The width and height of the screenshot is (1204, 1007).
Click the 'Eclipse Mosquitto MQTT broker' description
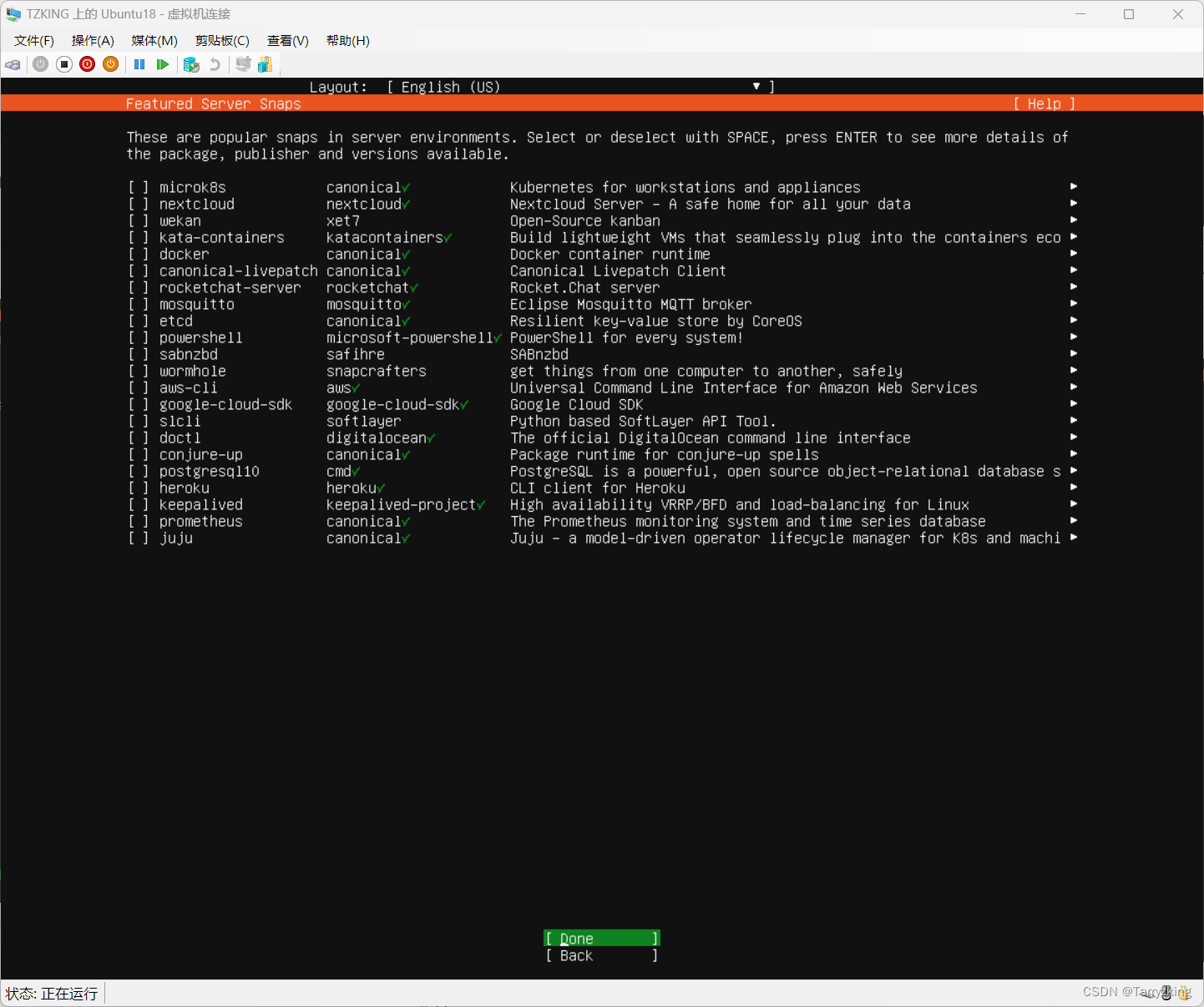(631, 305)
